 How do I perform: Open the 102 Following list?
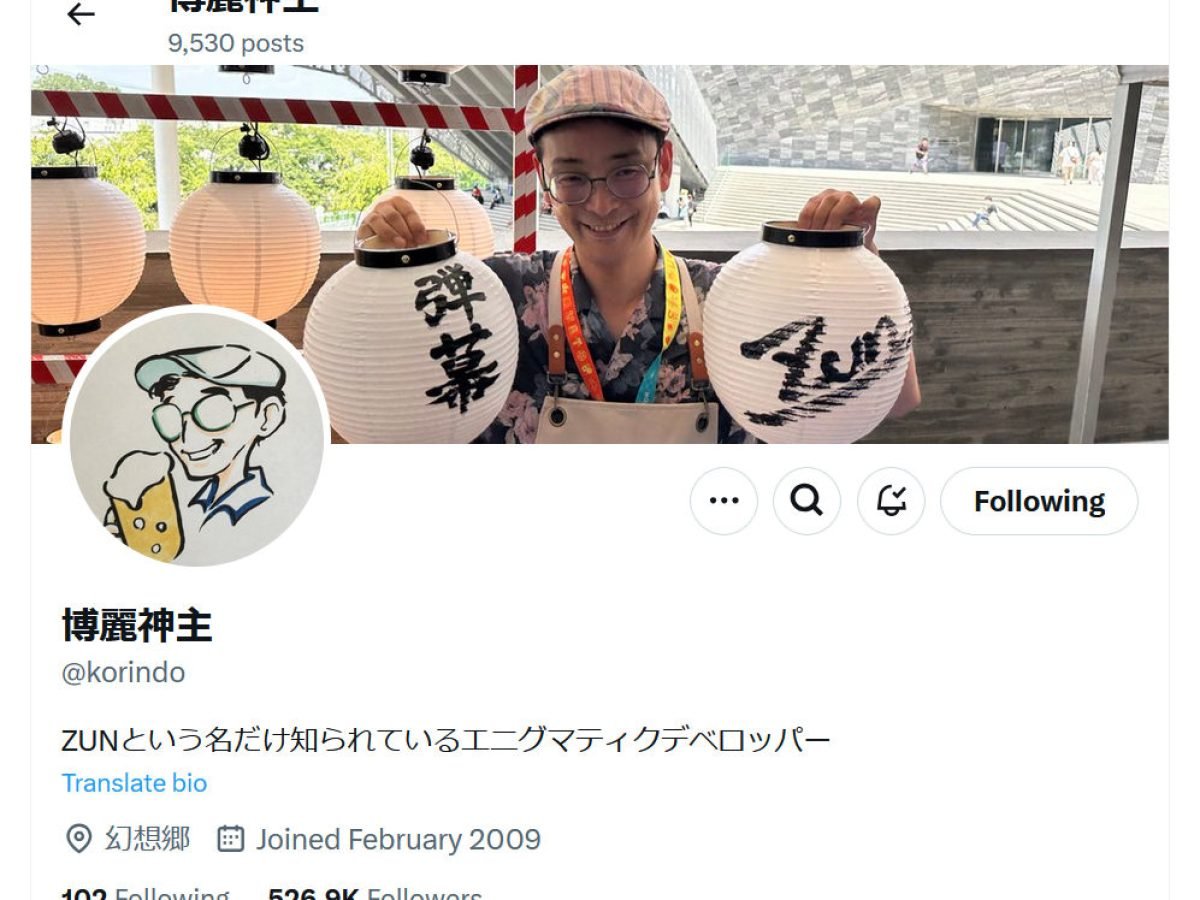coord(145,893)
